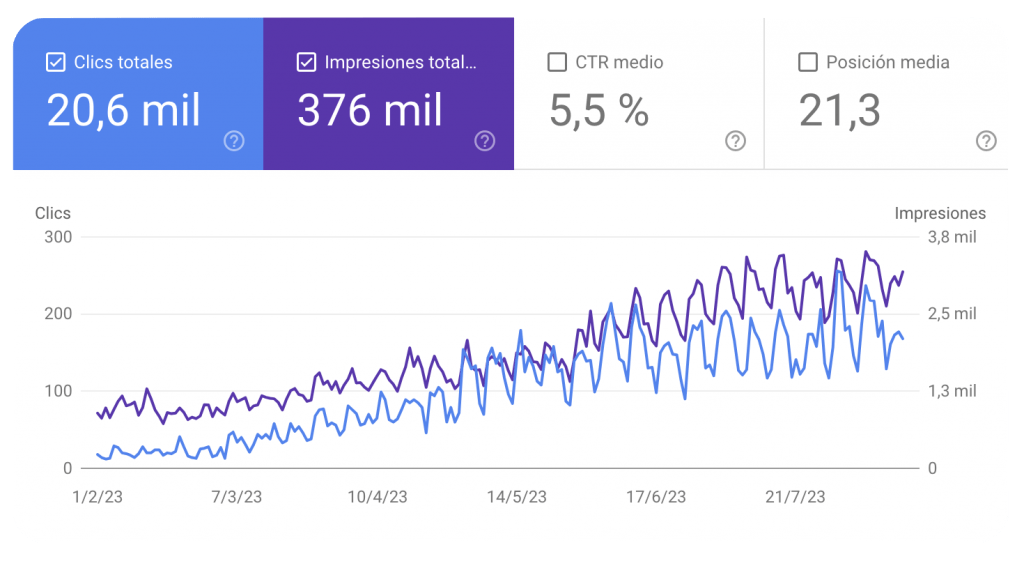
Task: Click the 14/5/23 date label on chart
Action: [517, 497]
